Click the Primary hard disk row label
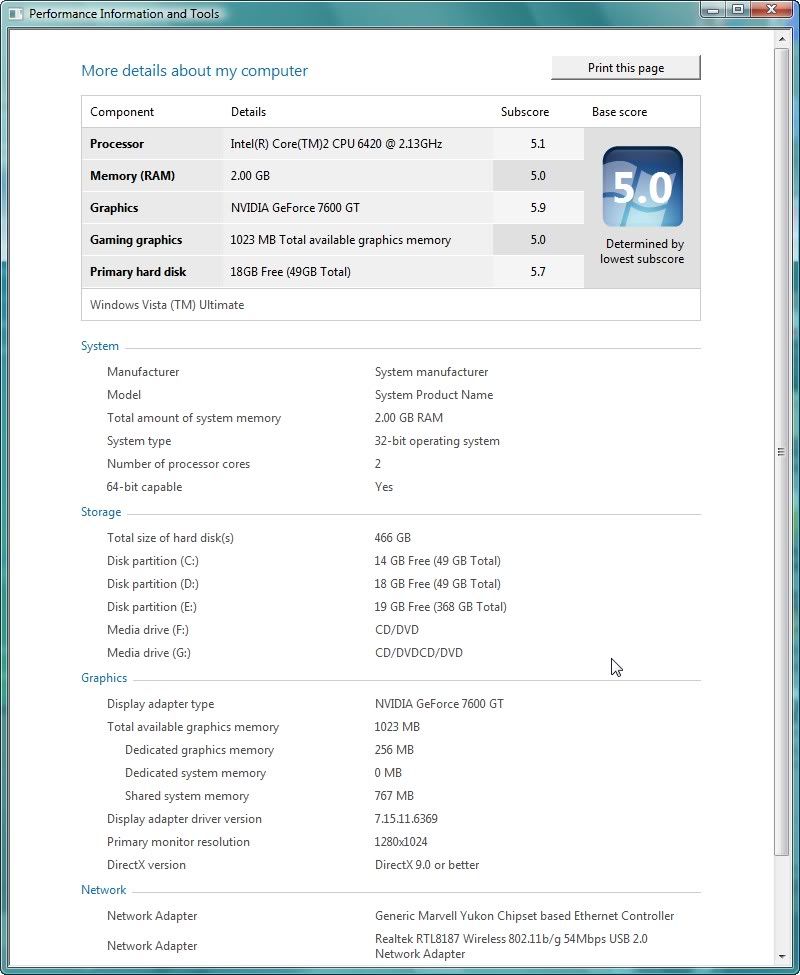This screenshot has width=800, height=975. (x=138, y=272)
